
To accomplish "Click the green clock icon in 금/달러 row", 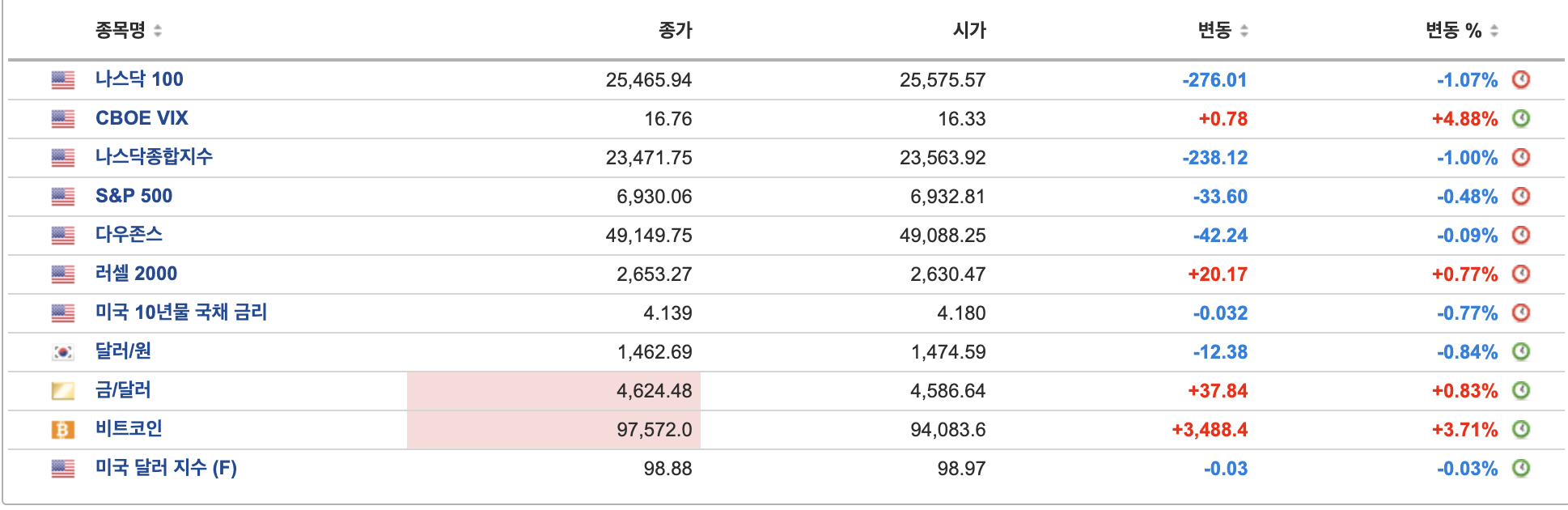I will [x=1521, y=390].
